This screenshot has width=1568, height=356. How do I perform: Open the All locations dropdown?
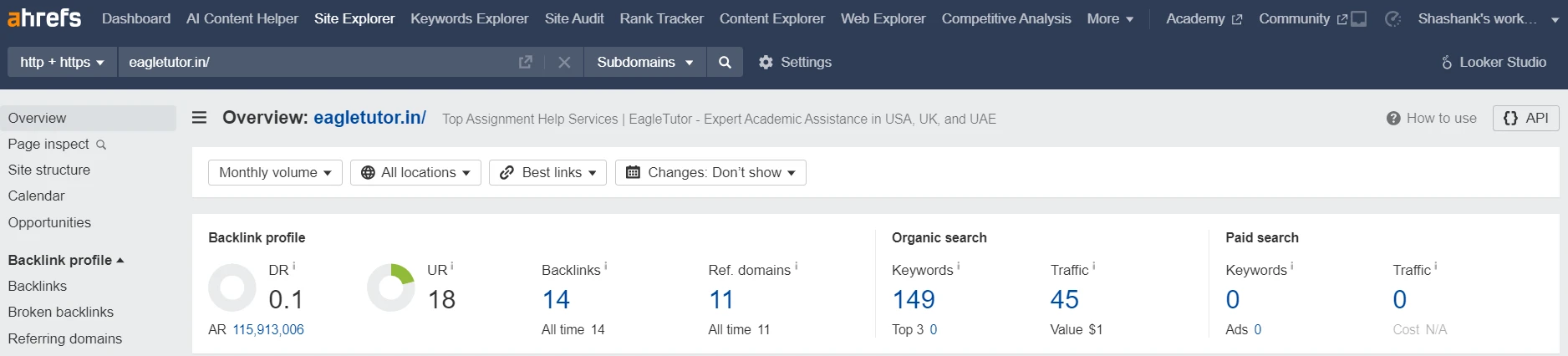(x=415, y=172)
